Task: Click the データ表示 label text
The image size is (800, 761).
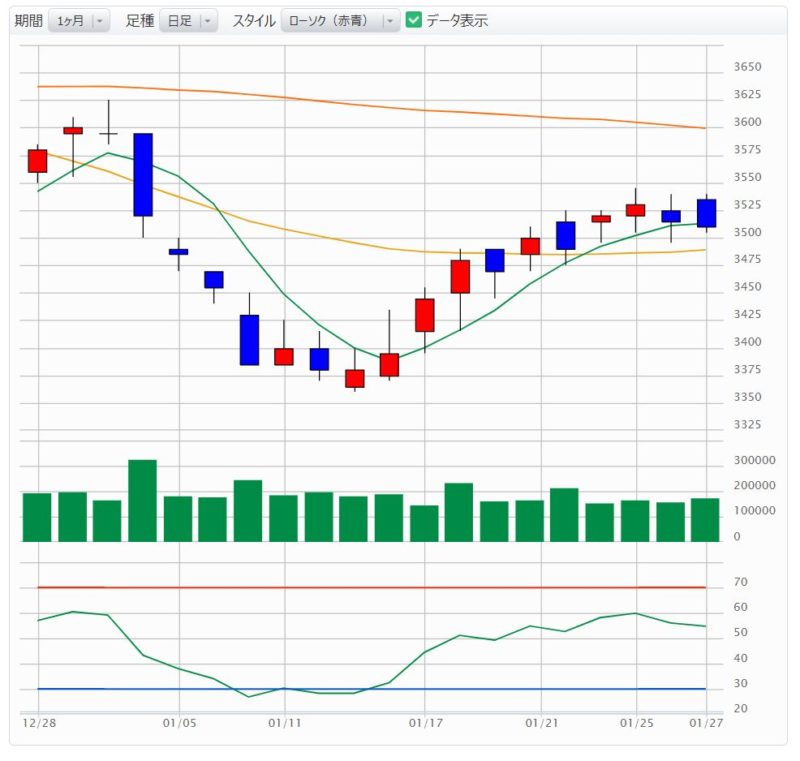Action: coord(457,21)
